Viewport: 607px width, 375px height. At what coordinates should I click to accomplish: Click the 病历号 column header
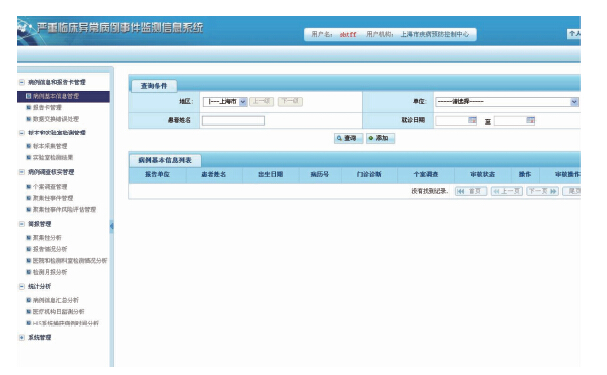[320, 175]
